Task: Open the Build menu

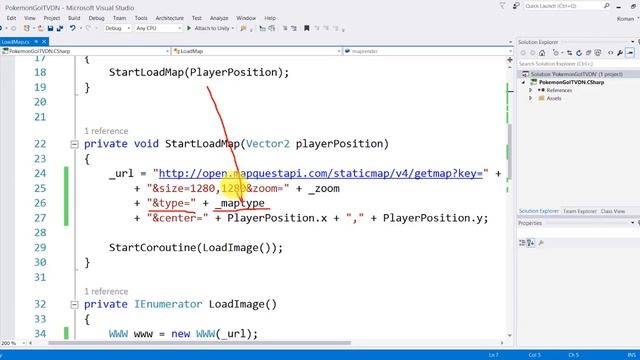Action: pos(74,18)
